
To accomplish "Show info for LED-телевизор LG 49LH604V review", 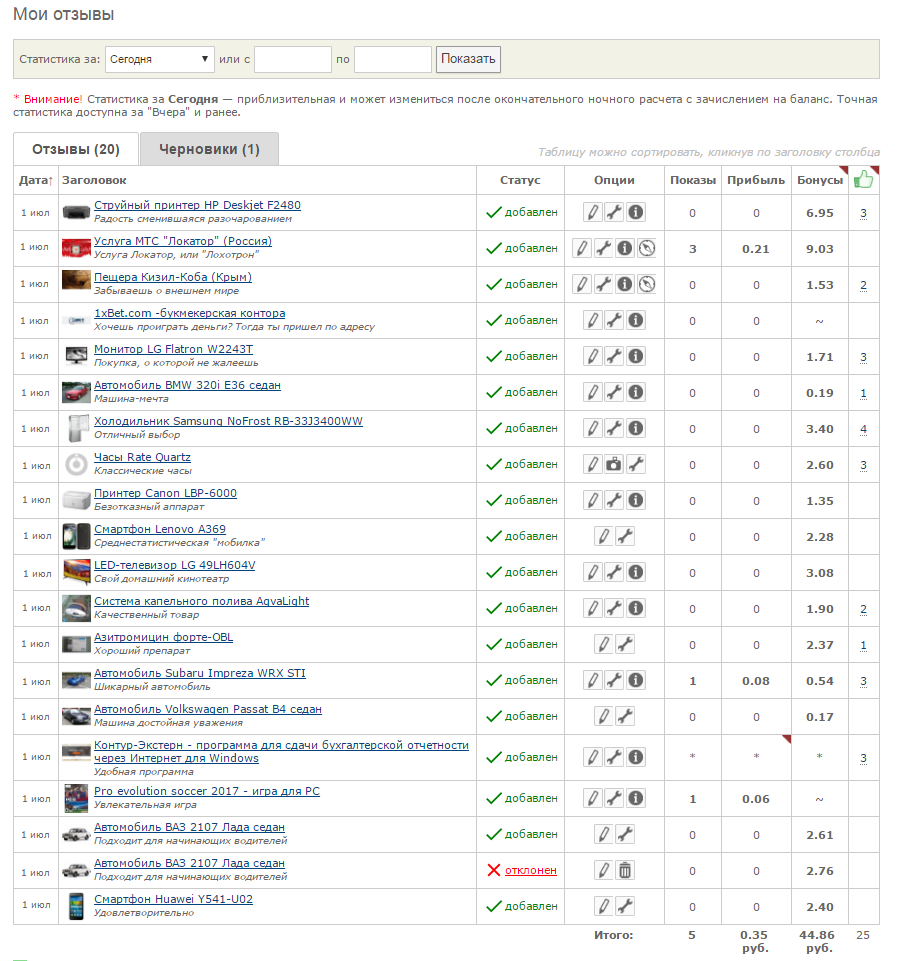I will point(636,572).
